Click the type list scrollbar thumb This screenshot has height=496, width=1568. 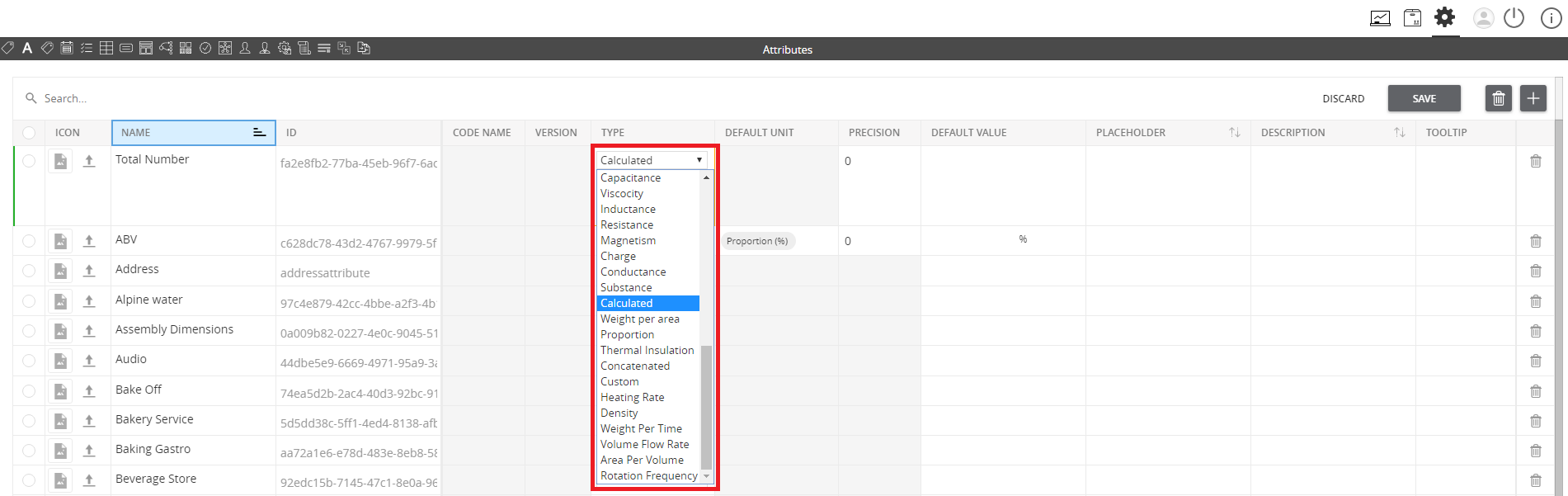click(x=706, y=407)
